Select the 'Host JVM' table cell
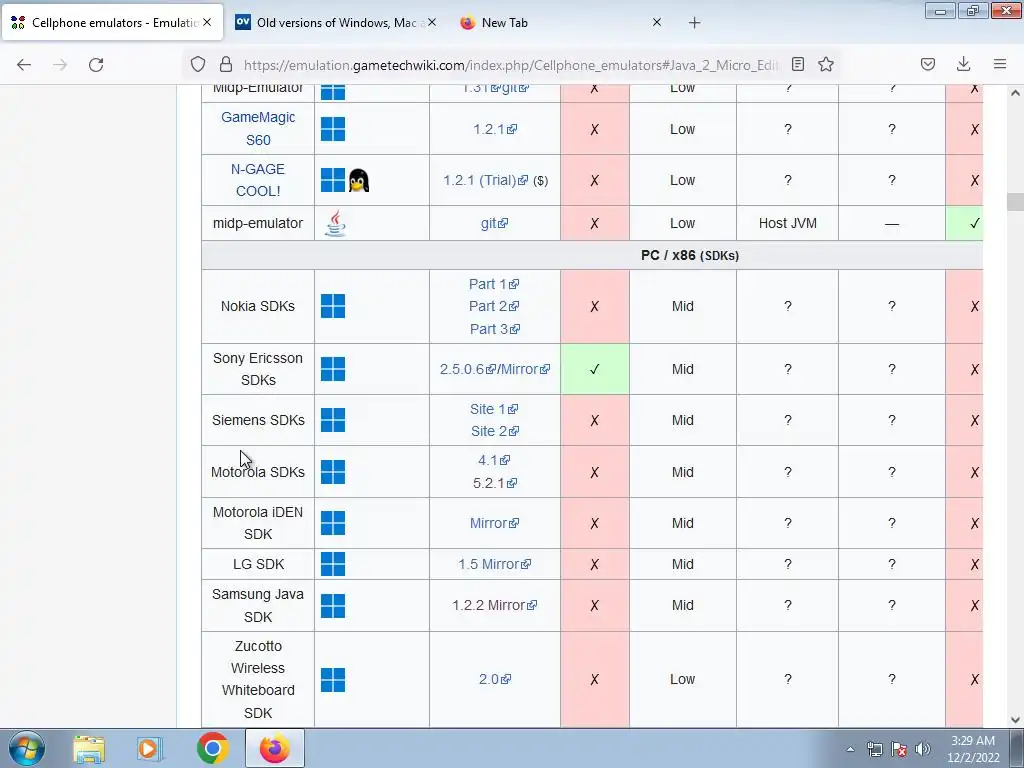Image resolution: width=1024 pixels, height=768 pixels. click(x=788, y=223)
